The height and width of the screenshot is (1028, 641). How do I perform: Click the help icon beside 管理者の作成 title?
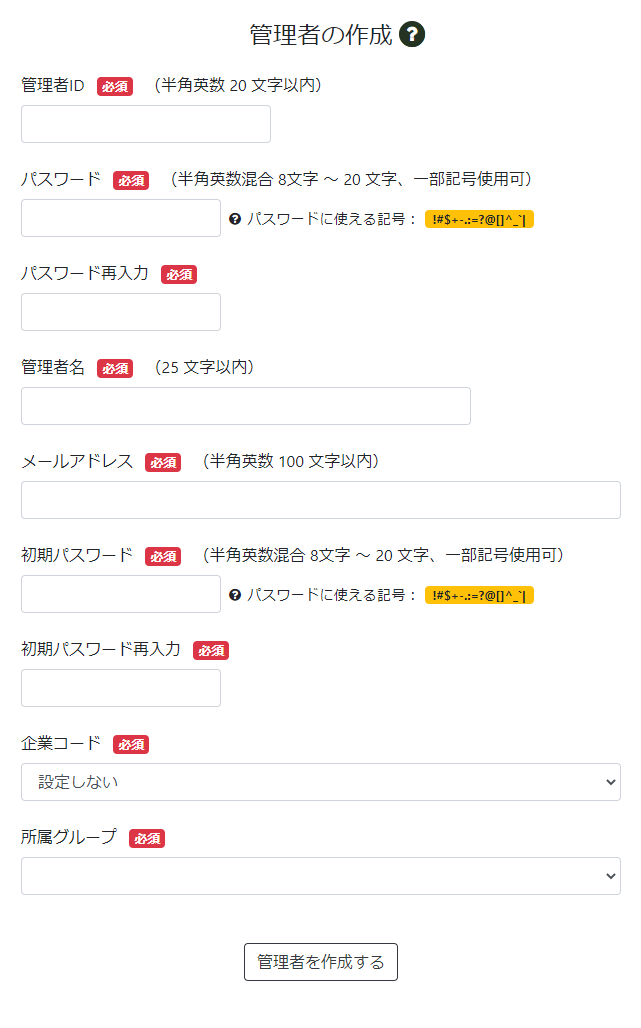coord(412,35)
